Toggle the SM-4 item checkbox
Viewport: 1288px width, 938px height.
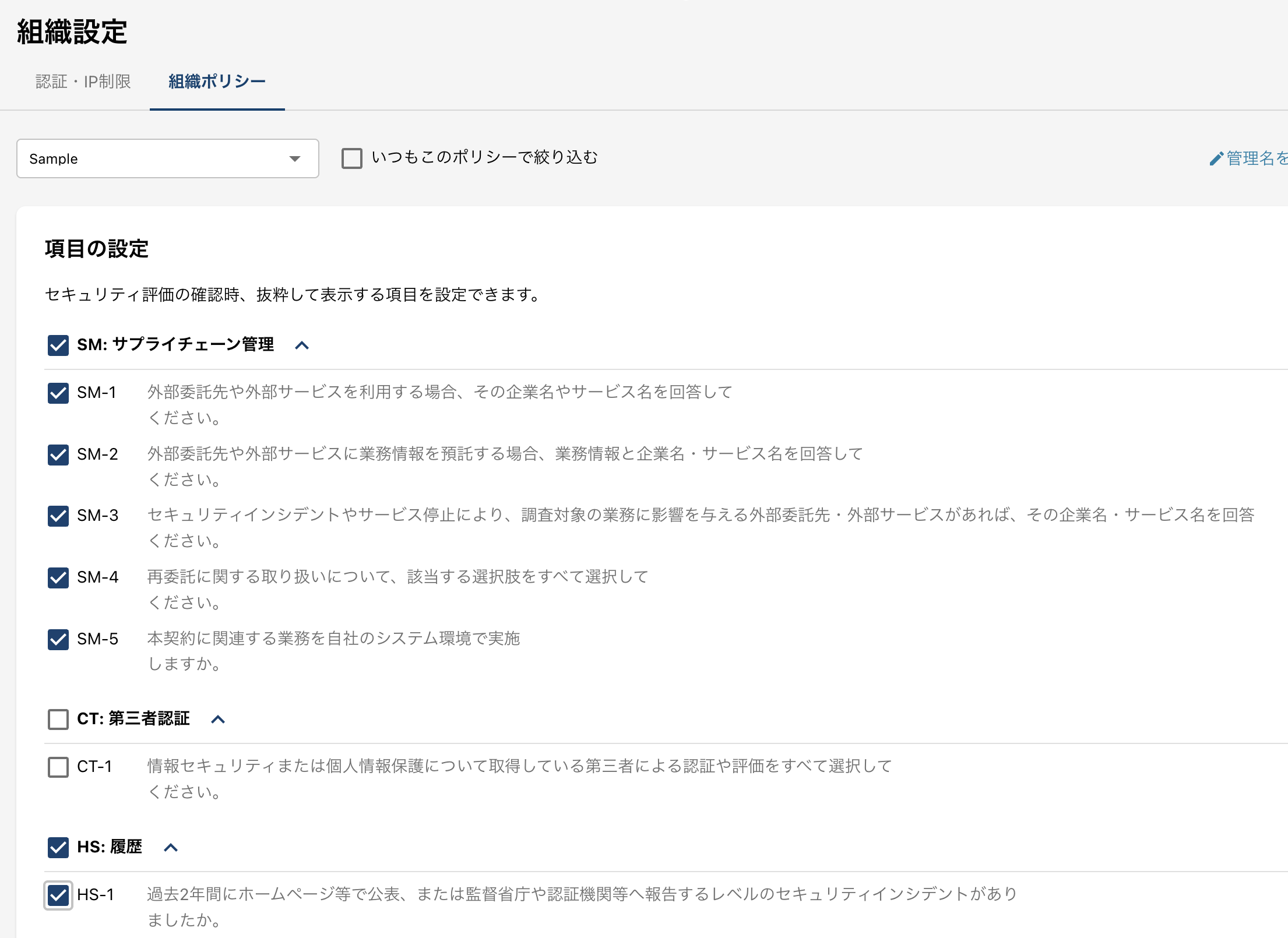(x=58, y=578)
